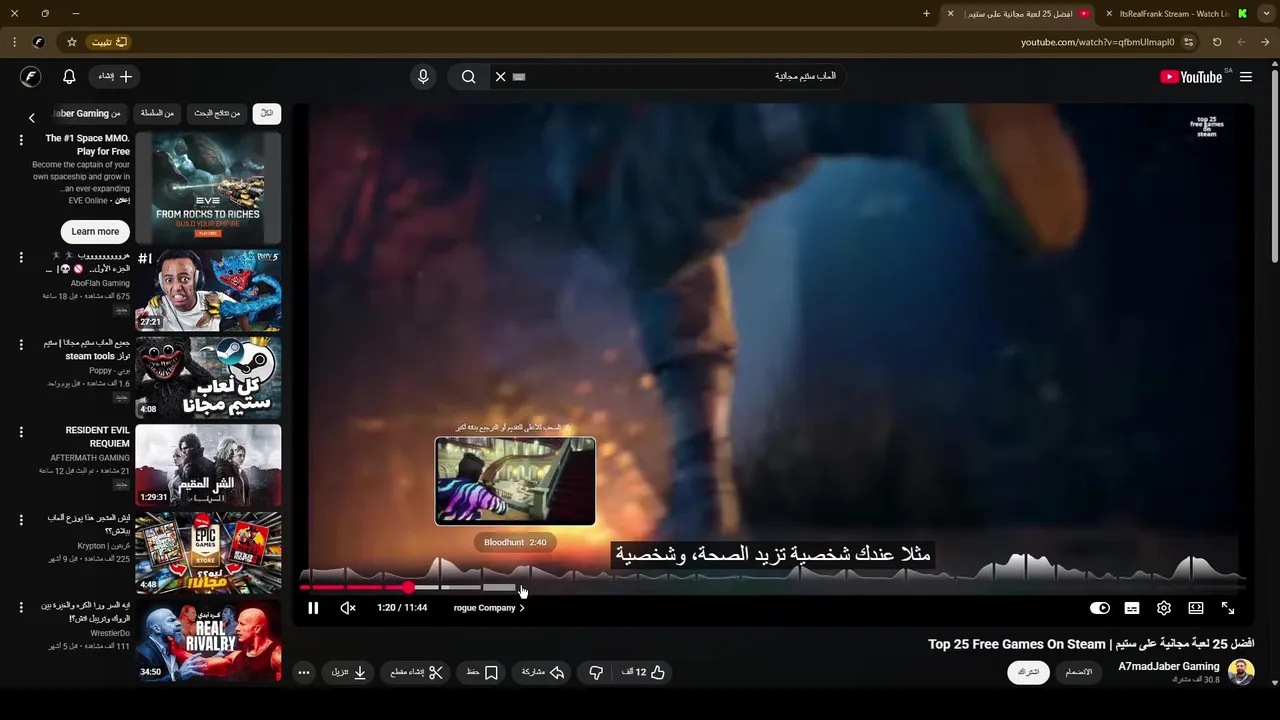
Task: Close the ItsRealFrank Stream tab
Action: pos(1109,14)
